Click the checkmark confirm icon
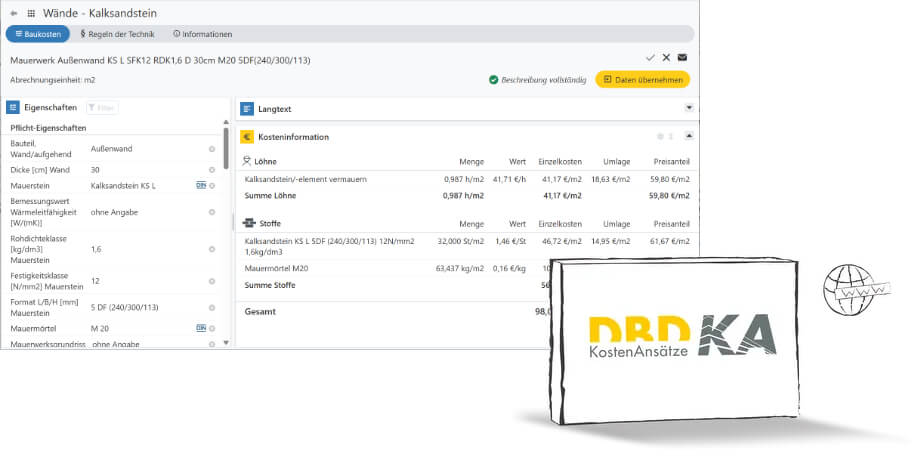912x456 pixels. (x=650, y=58)
